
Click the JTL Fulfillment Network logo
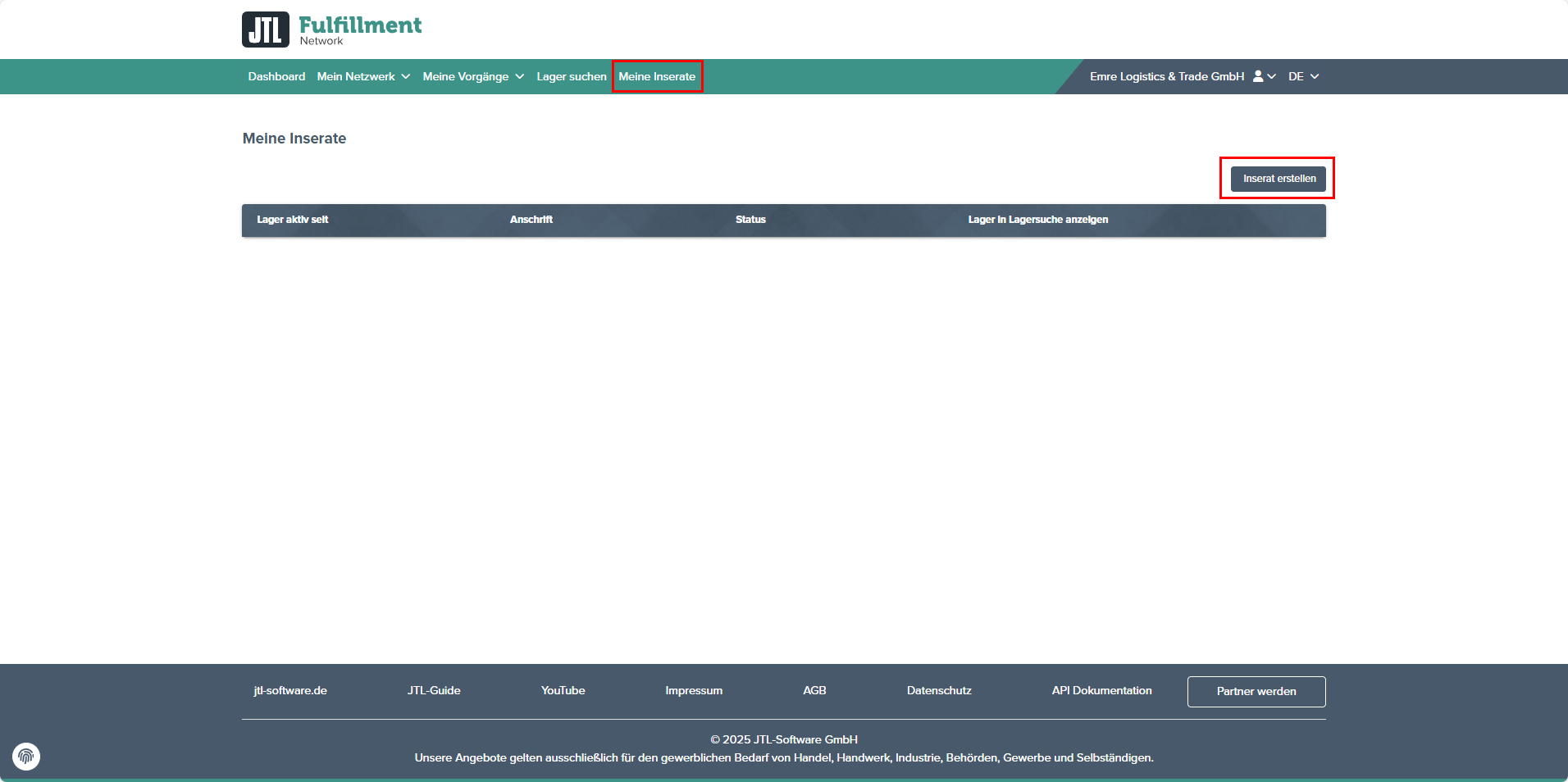331,30
